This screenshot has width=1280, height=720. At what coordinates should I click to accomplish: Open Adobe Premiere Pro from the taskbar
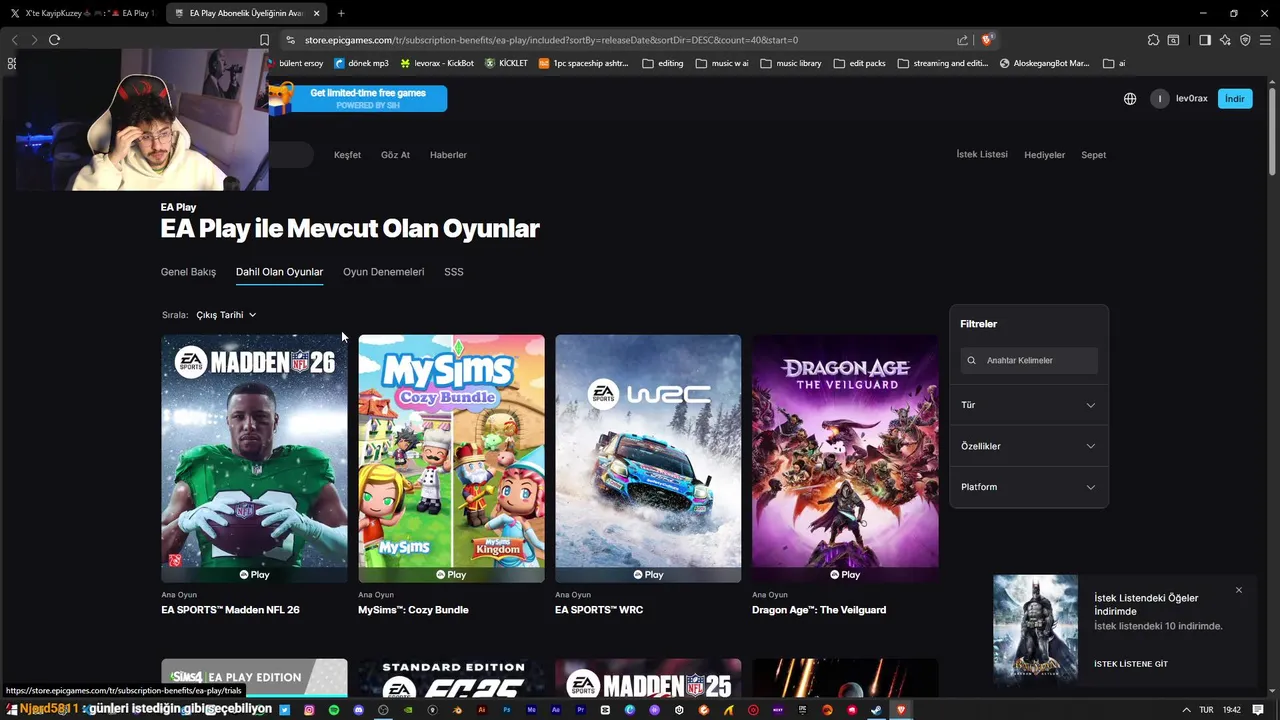580,710
